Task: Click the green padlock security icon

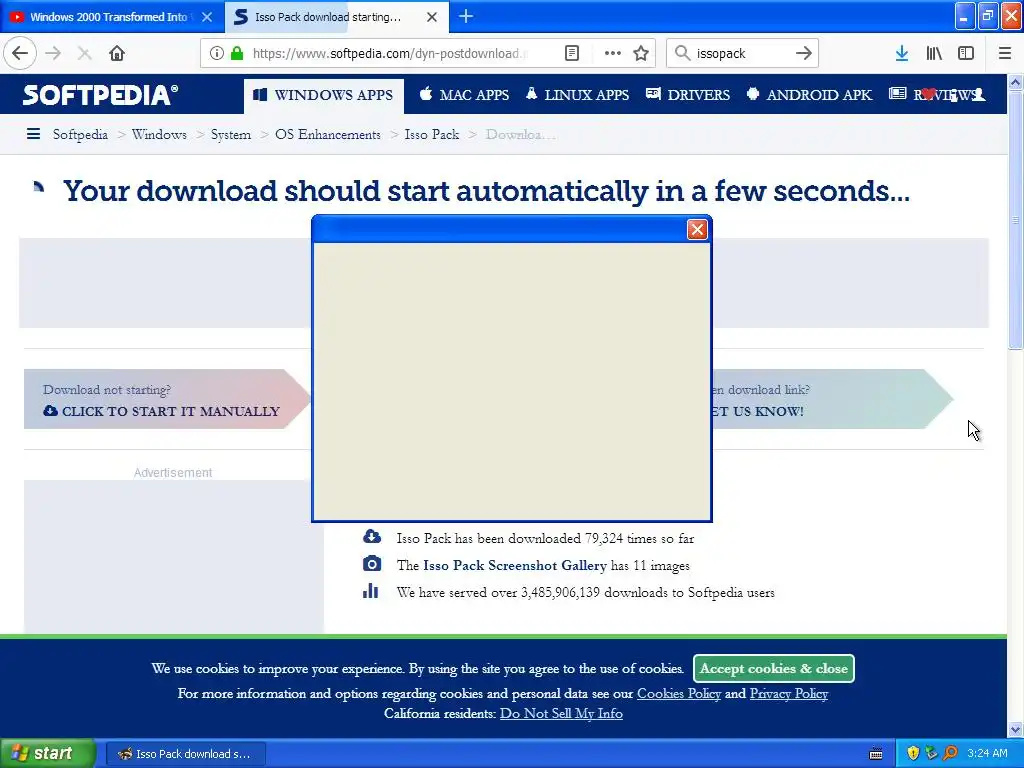Action: [236, 53]
